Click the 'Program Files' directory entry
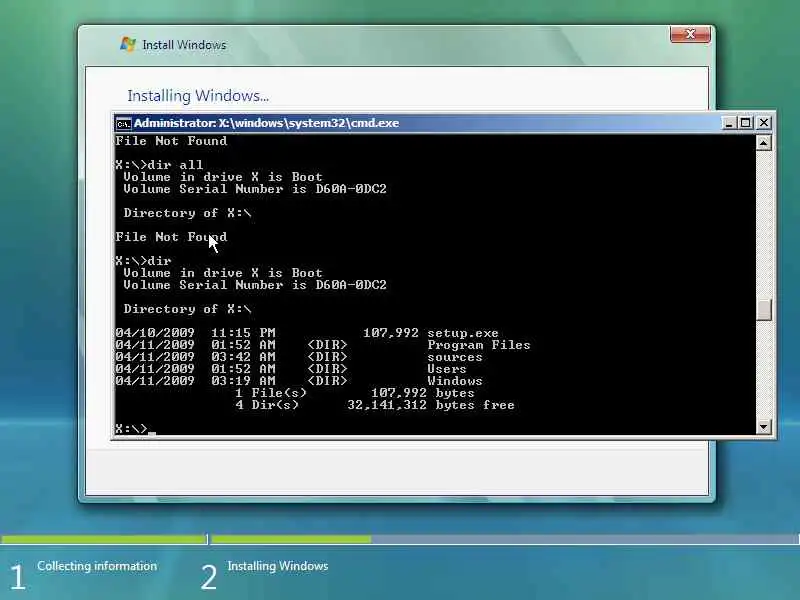 [x=479, y=345]
